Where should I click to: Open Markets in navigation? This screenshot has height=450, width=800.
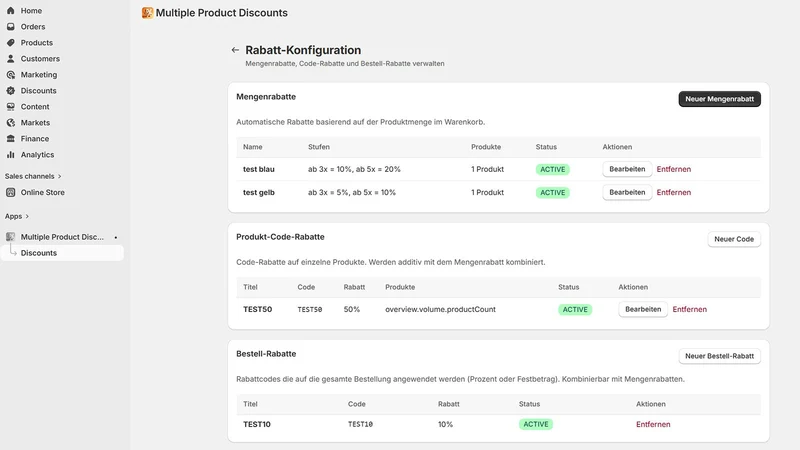(35, 122)
